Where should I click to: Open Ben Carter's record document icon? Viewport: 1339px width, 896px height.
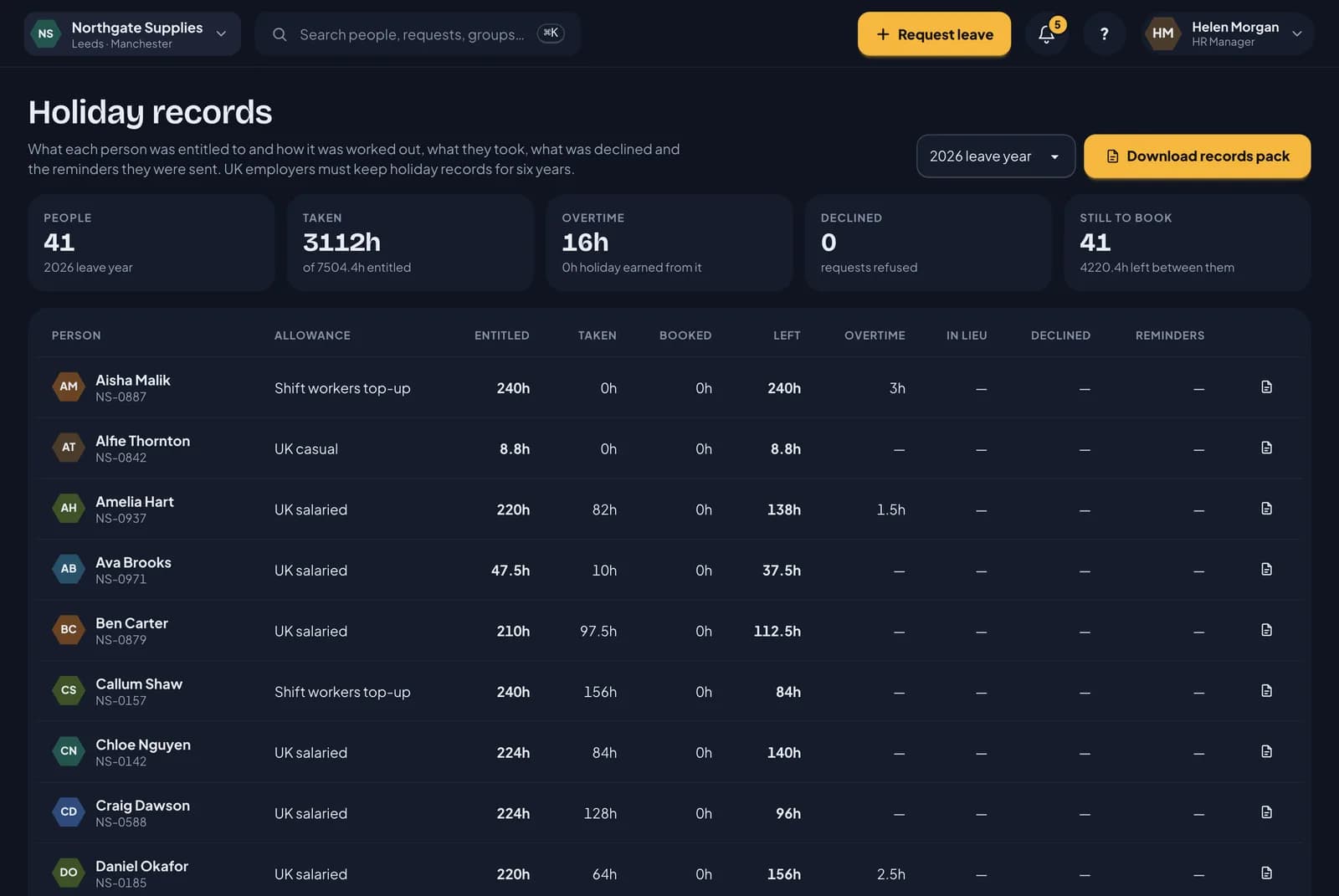click(1266, 630)
